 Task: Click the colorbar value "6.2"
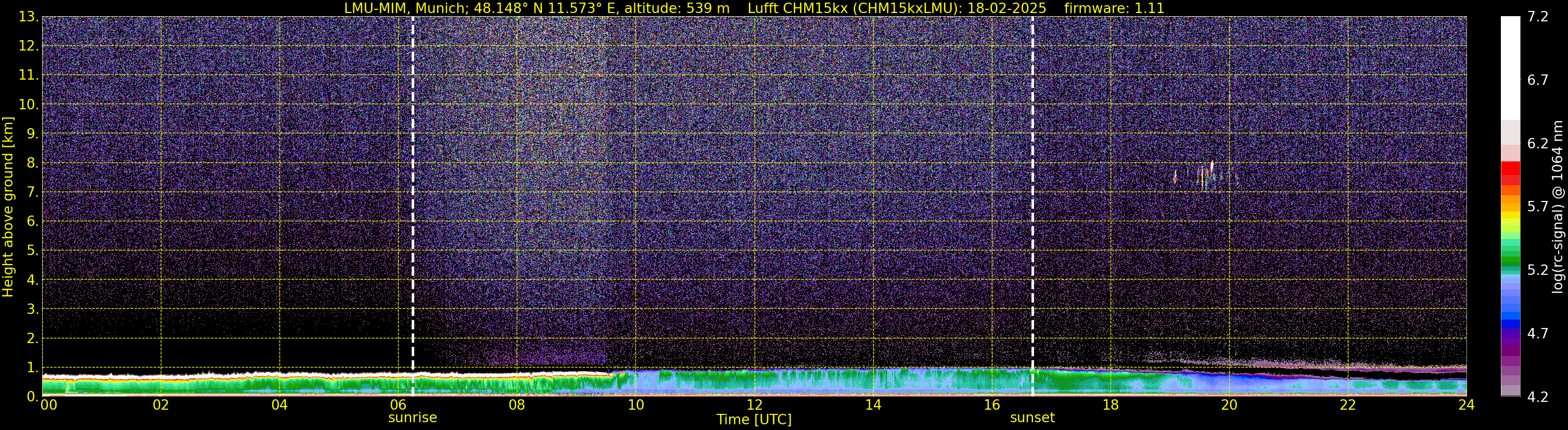pos(1538,144)
